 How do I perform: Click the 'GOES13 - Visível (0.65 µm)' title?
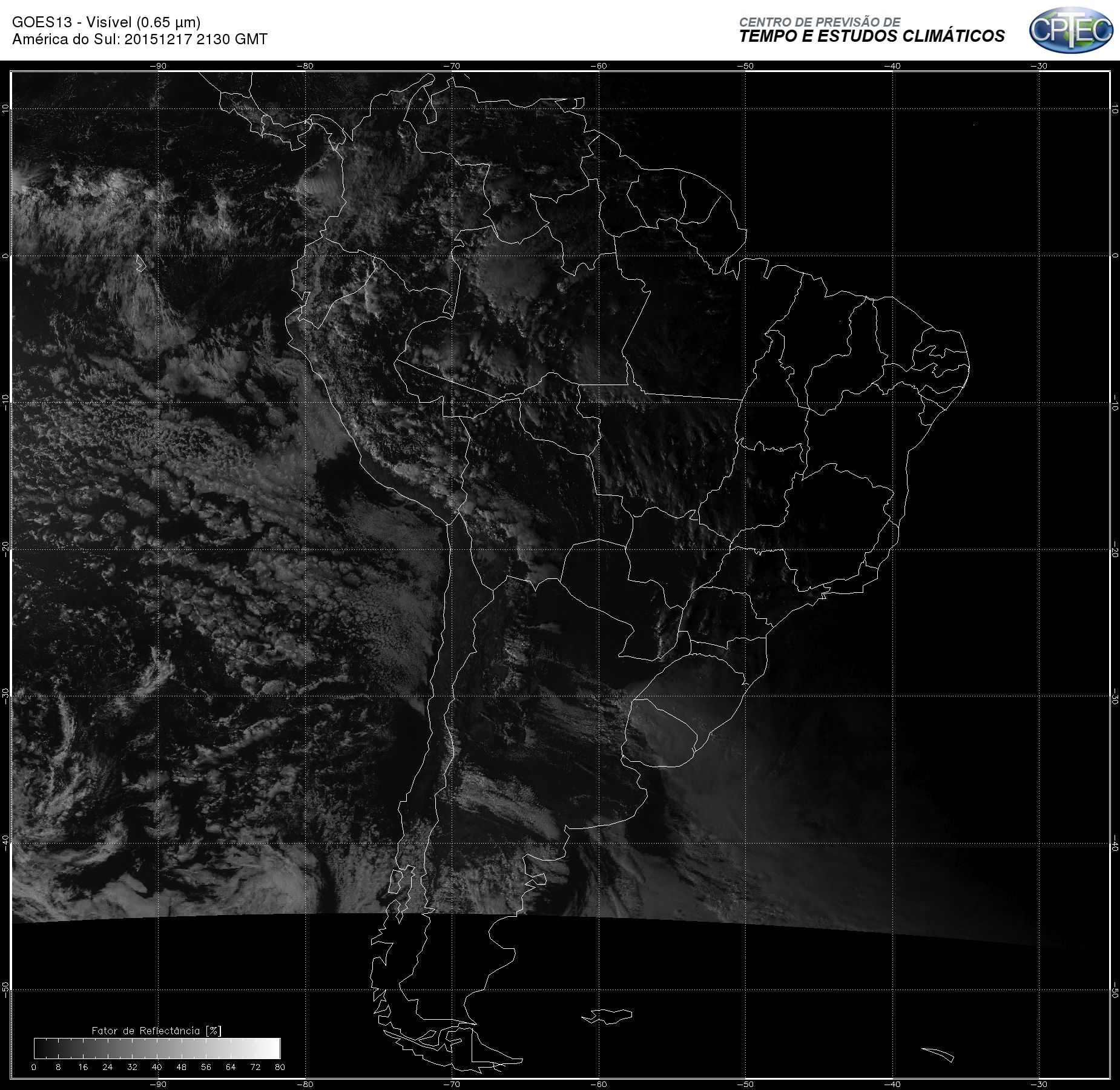tap(107, 22)
